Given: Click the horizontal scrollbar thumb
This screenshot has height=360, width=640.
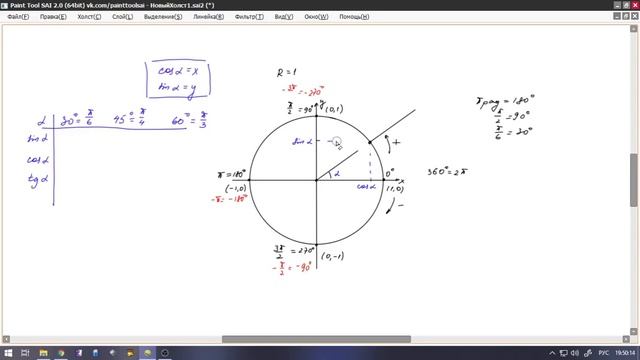Looking at the screenshot, I should tap(316, 339).
